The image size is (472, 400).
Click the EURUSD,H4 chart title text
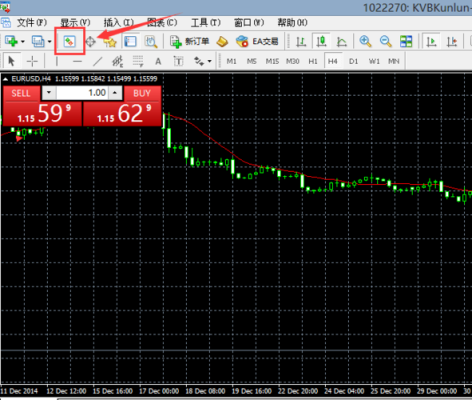[x=31, y=79]
